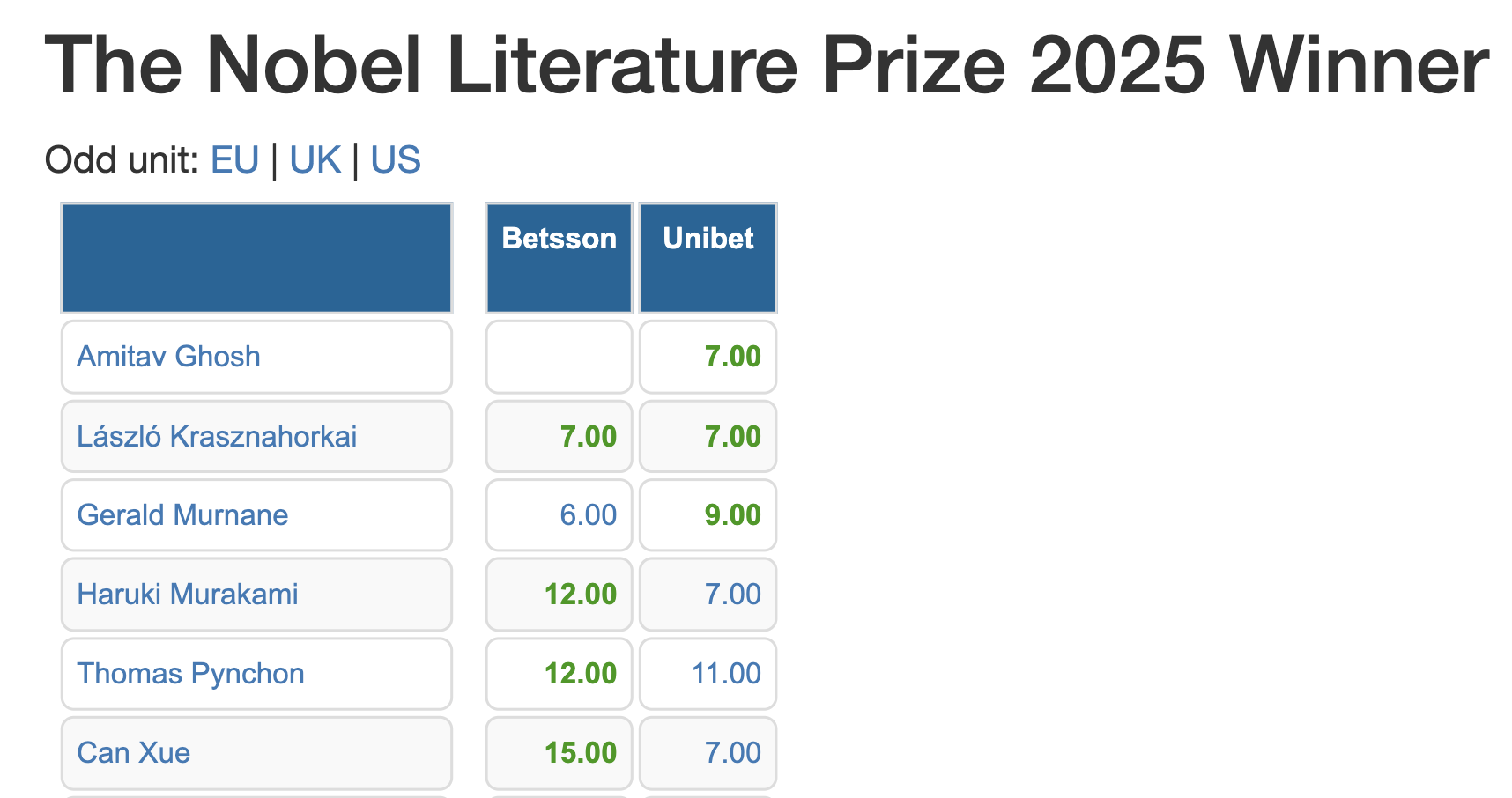Image resolution: width=1512 pixels, height=798 pixels.
Task: Click the Unibet column header
Action: point(708,239)
